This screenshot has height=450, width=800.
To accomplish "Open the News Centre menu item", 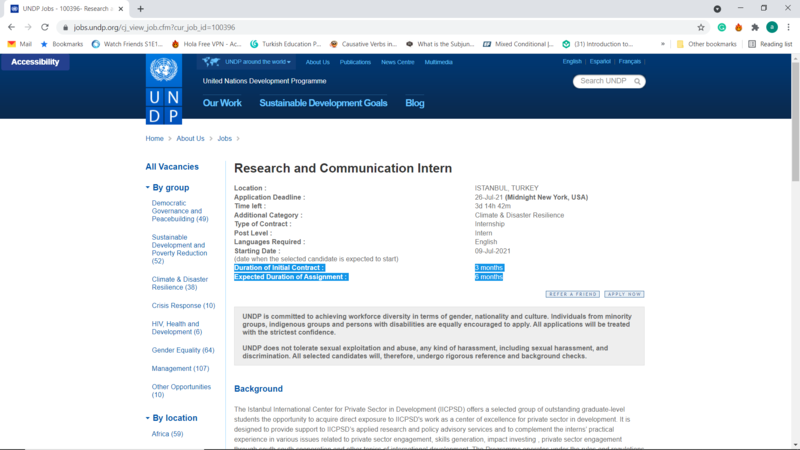I will [397, 62].
